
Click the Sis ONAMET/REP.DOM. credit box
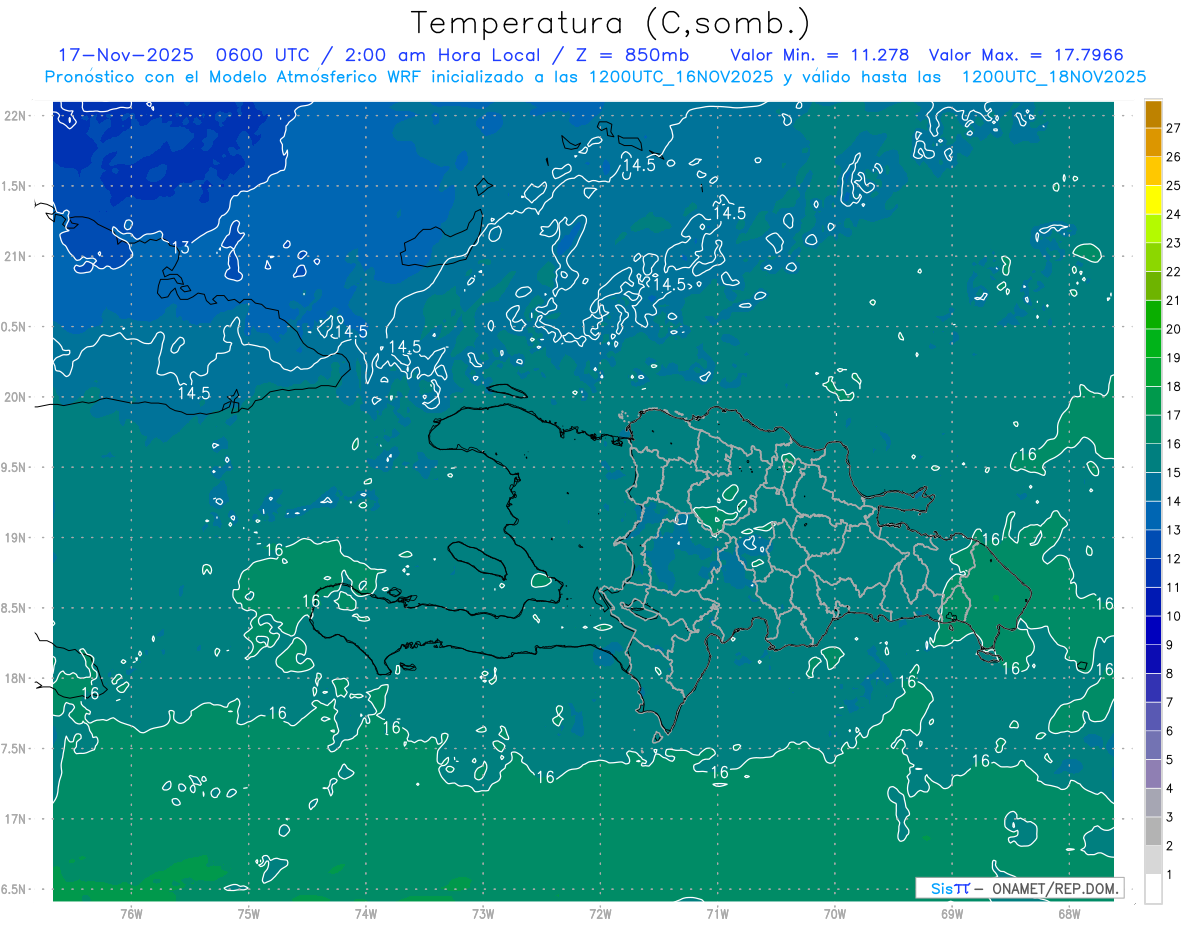pos(1019,888)
